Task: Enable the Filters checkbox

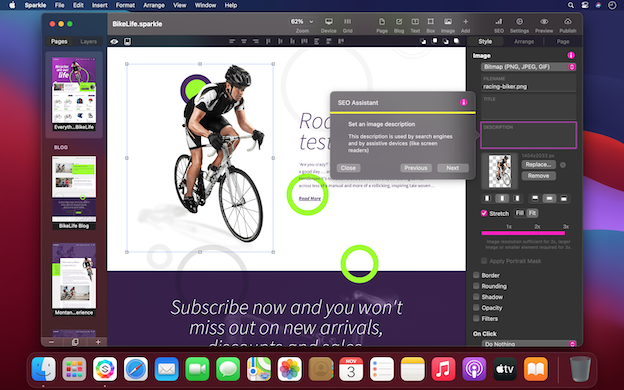Action: click(476, 318)
